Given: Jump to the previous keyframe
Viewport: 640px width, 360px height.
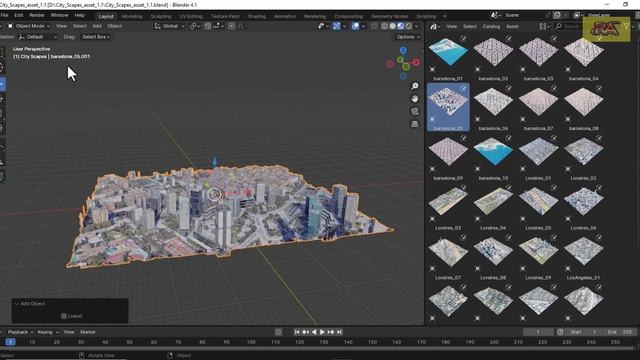Looking at the screenshot, I should click(x=305, y=332).
